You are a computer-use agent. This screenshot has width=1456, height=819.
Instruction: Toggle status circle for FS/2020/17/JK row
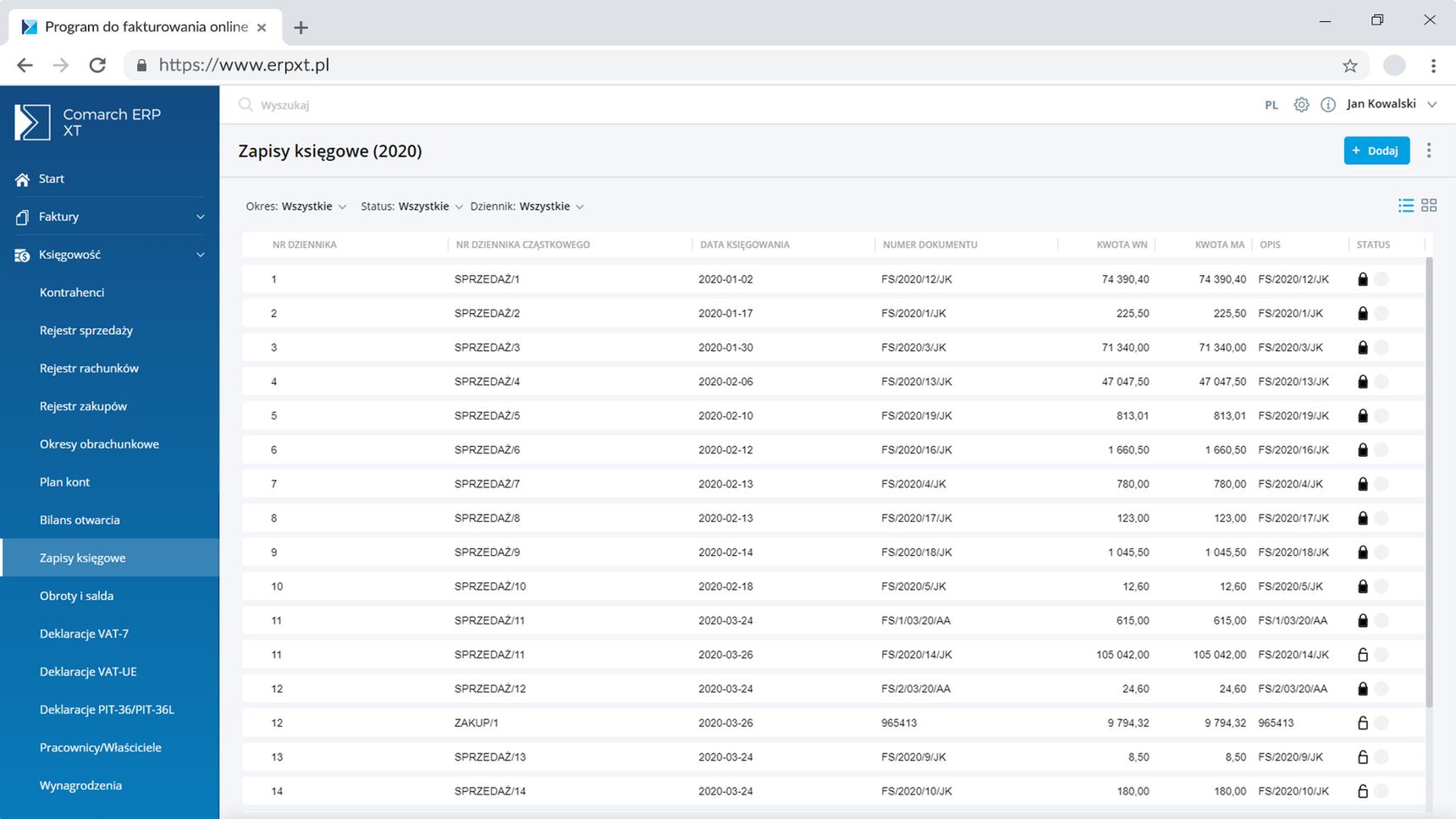(1382, 518)
